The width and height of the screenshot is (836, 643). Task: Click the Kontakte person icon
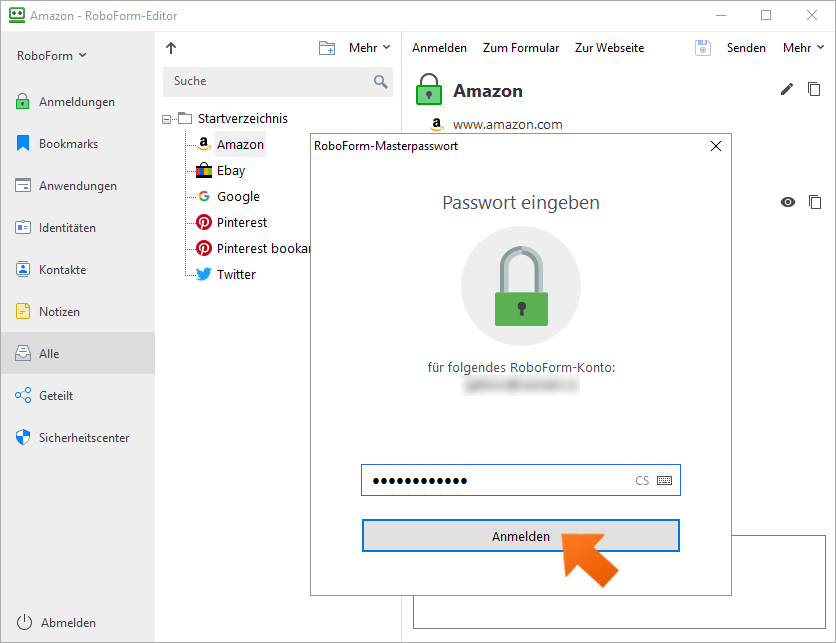pos(23,269)
